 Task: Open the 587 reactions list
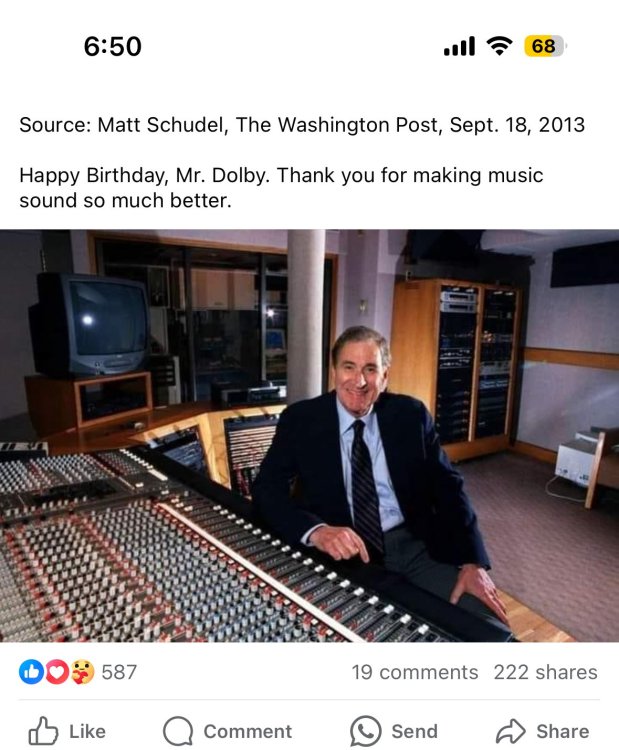119,672
